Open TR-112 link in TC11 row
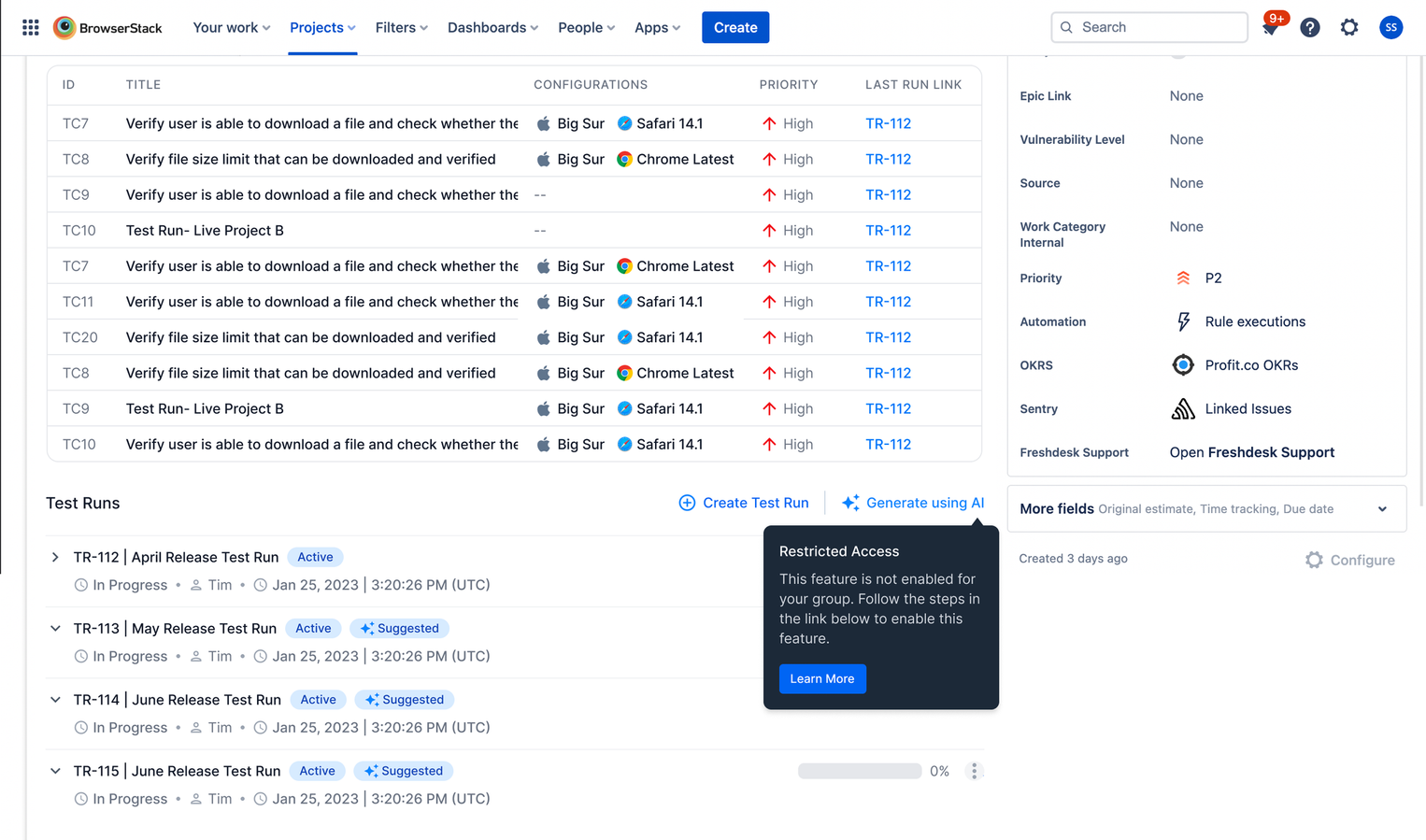This screenshot has height=840, width=1426. (x=888, y=302)
